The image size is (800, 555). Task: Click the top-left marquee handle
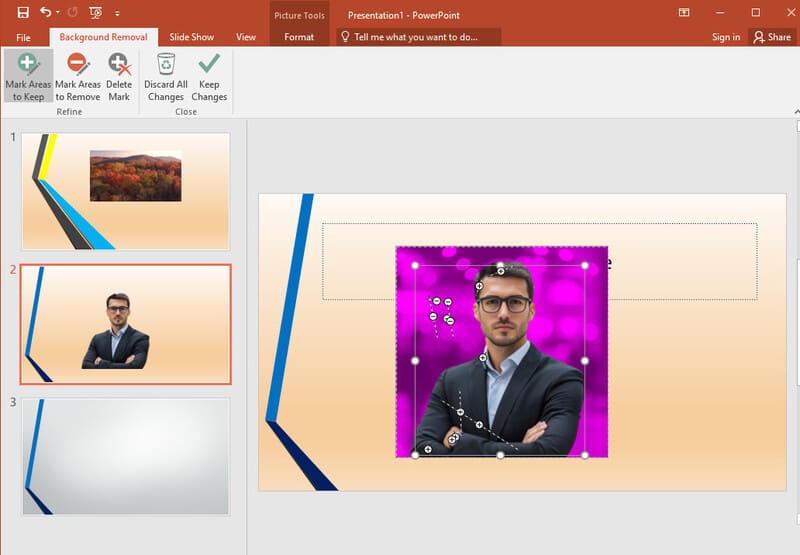point(415,265)
